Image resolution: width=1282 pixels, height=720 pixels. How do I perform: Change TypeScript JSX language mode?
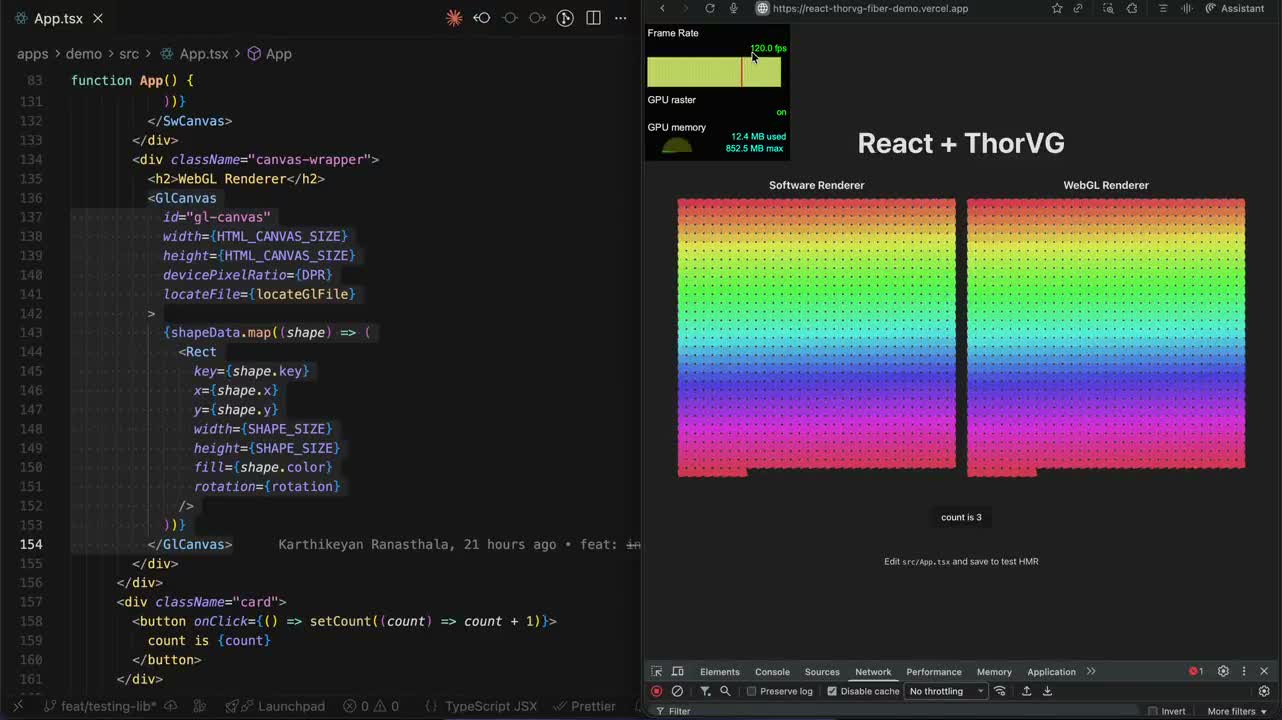[491, 706]
